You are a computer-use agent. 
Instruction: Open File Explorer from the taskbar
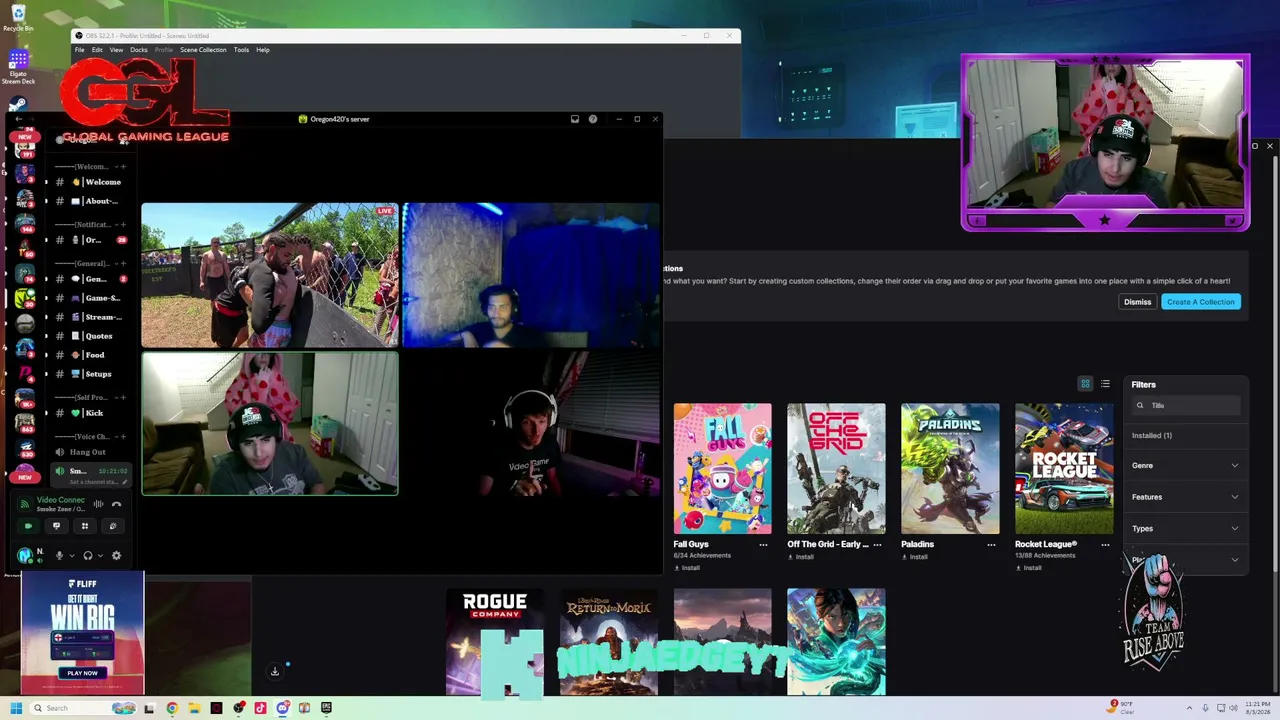click(194, 708)
